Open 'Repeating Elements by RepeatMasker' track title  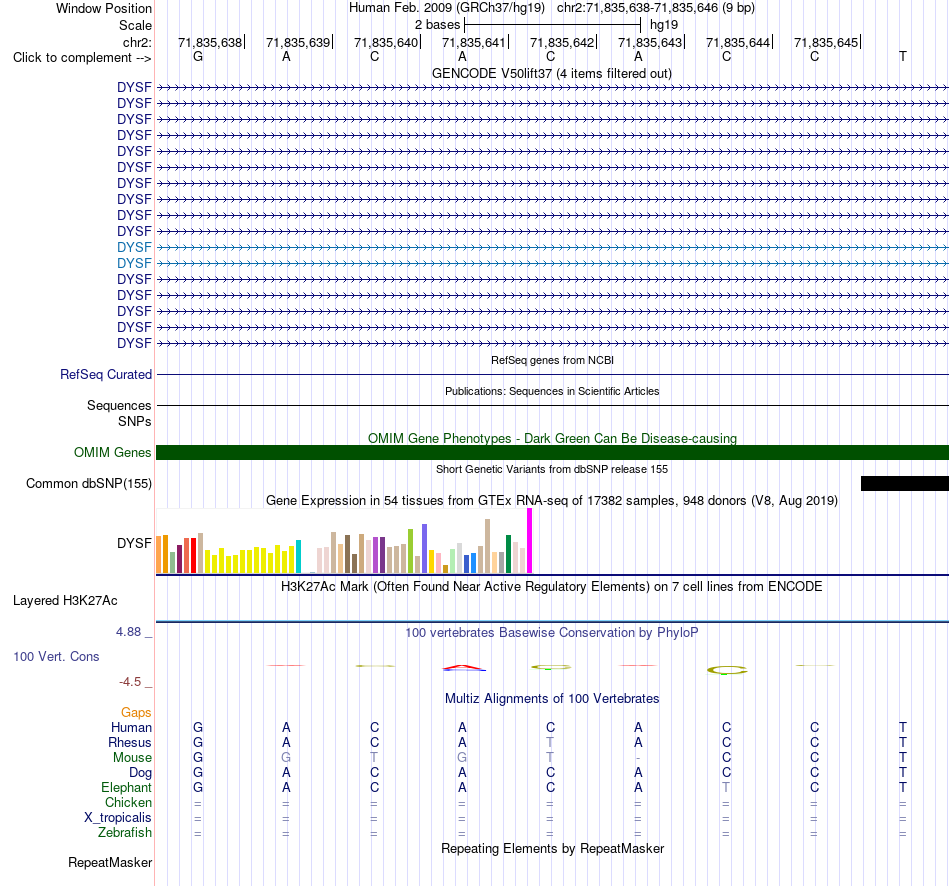(x=552, y=848)
